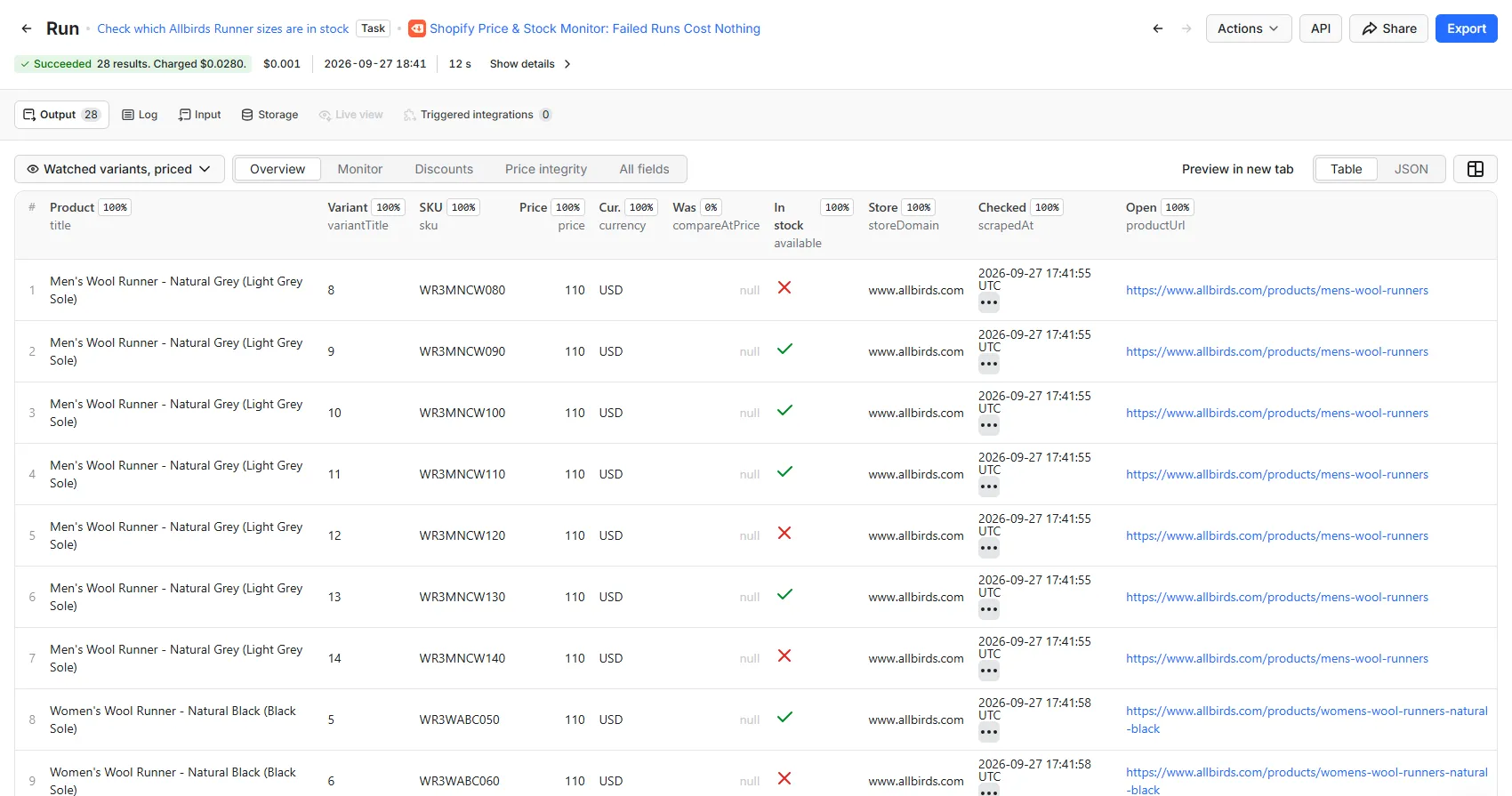The image size is (1512, 796).
Task: Expand ellipsis in WR3MNCW120 row timestamp
Action: [989, 549]
